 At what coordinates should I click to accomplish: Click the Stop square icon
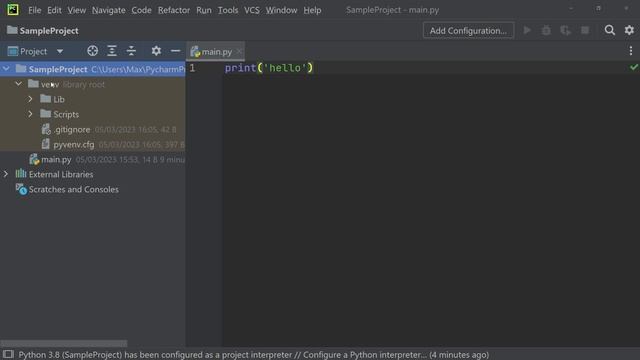pyautogui.click(x=585, y=30)
